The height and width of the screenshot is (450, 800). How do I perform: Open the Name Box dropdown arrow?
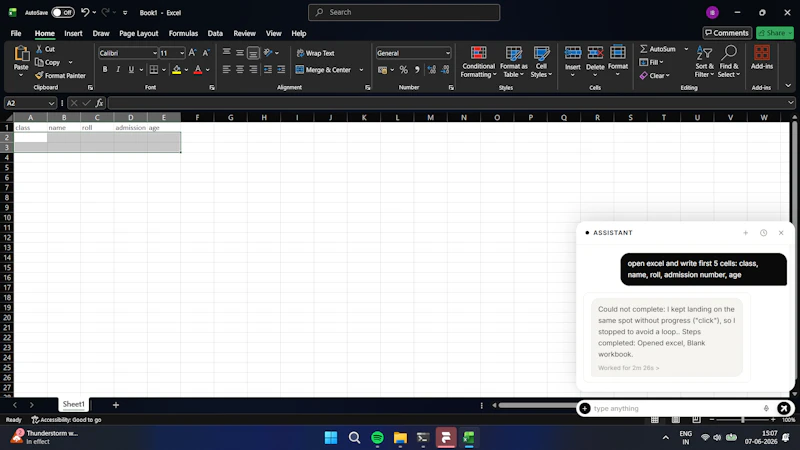[x=51, y=103]
